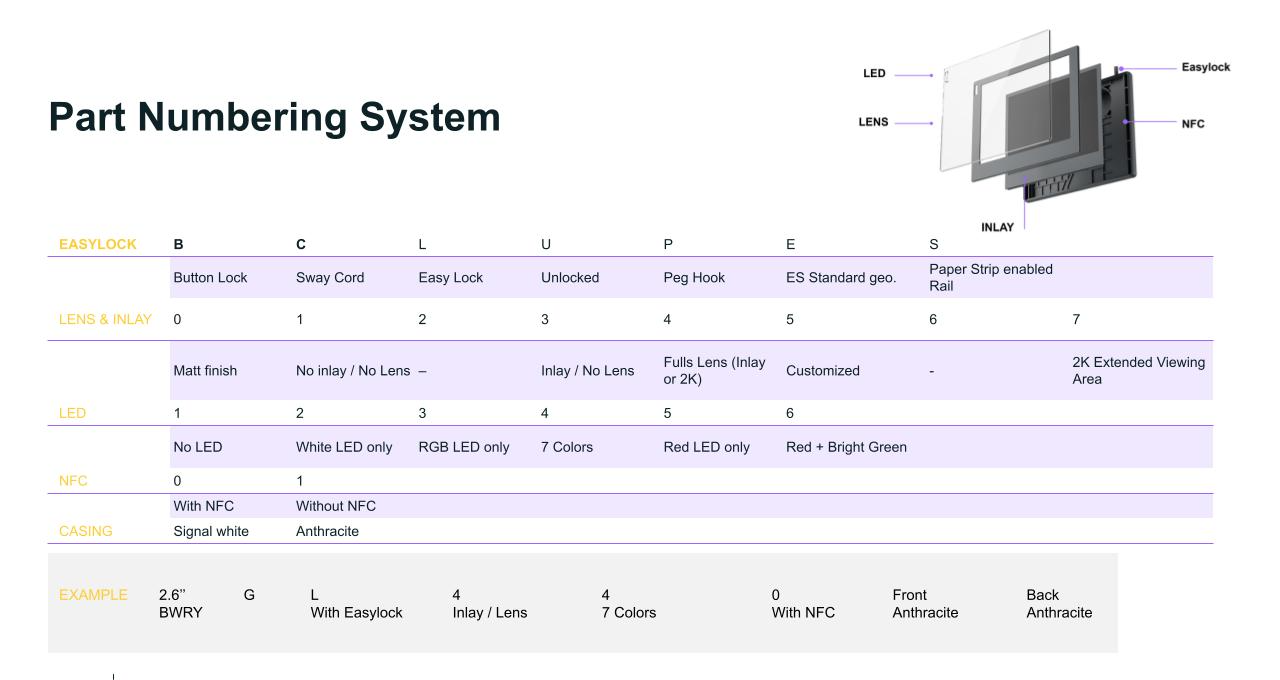1280x680 pixels.
Task: Click the exploded label product illustration
Action: (1040, 115)
